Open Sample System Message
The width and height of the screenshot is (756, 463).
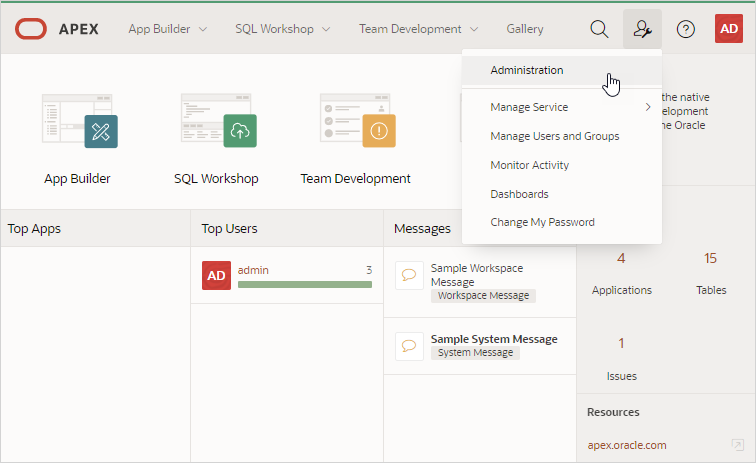494,339
